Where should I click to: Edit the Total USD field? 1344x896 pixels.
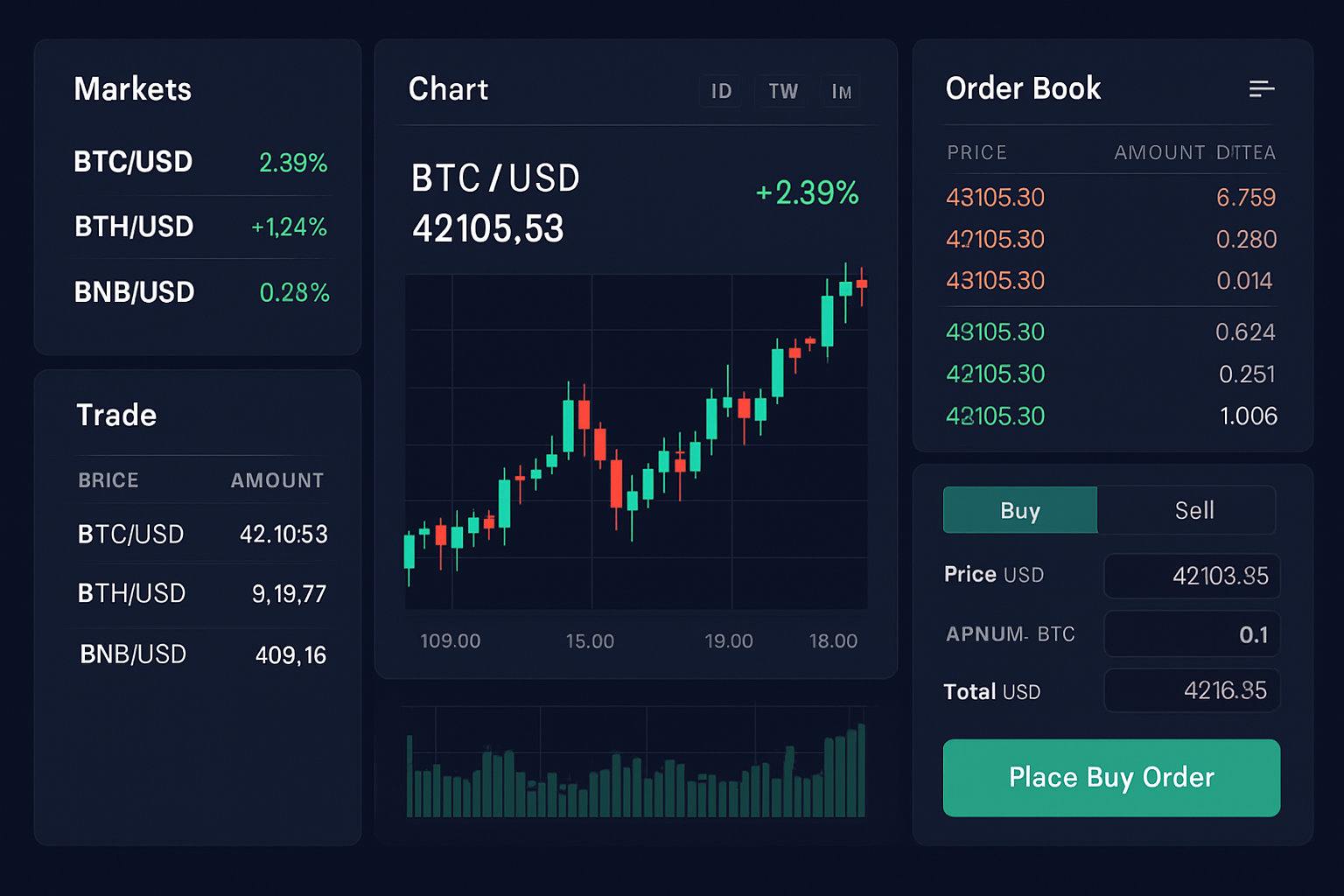click(1192, 690)
